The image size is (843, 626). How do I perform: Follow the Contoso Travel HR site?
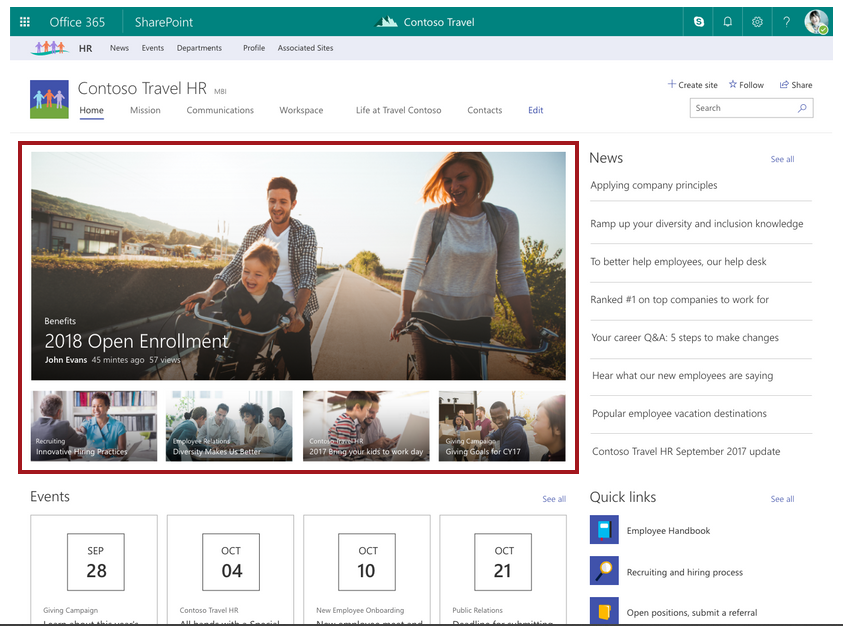(746, 84)
